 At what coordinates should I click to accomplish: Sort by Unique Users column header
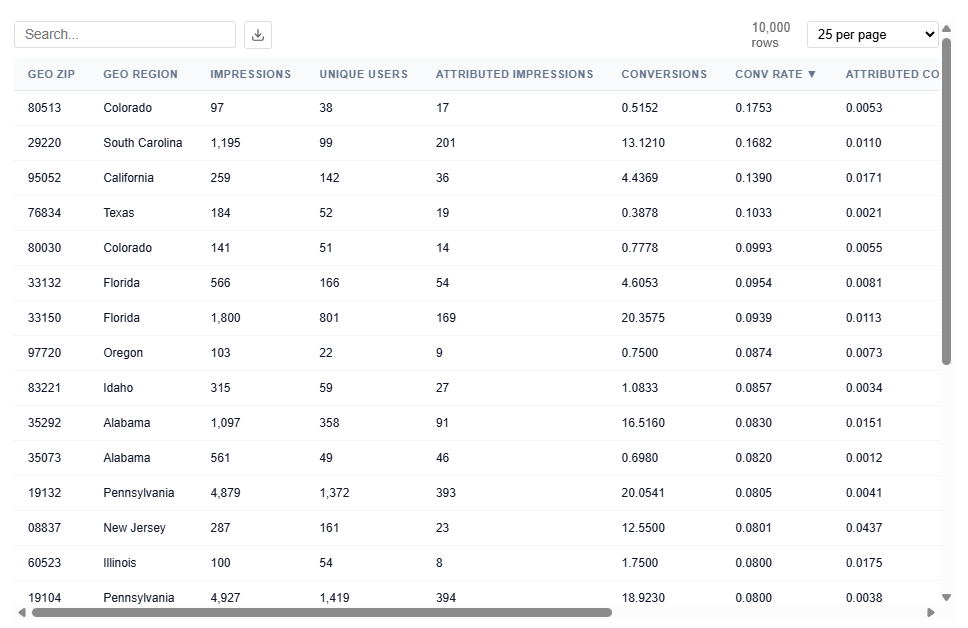[363, 74]
